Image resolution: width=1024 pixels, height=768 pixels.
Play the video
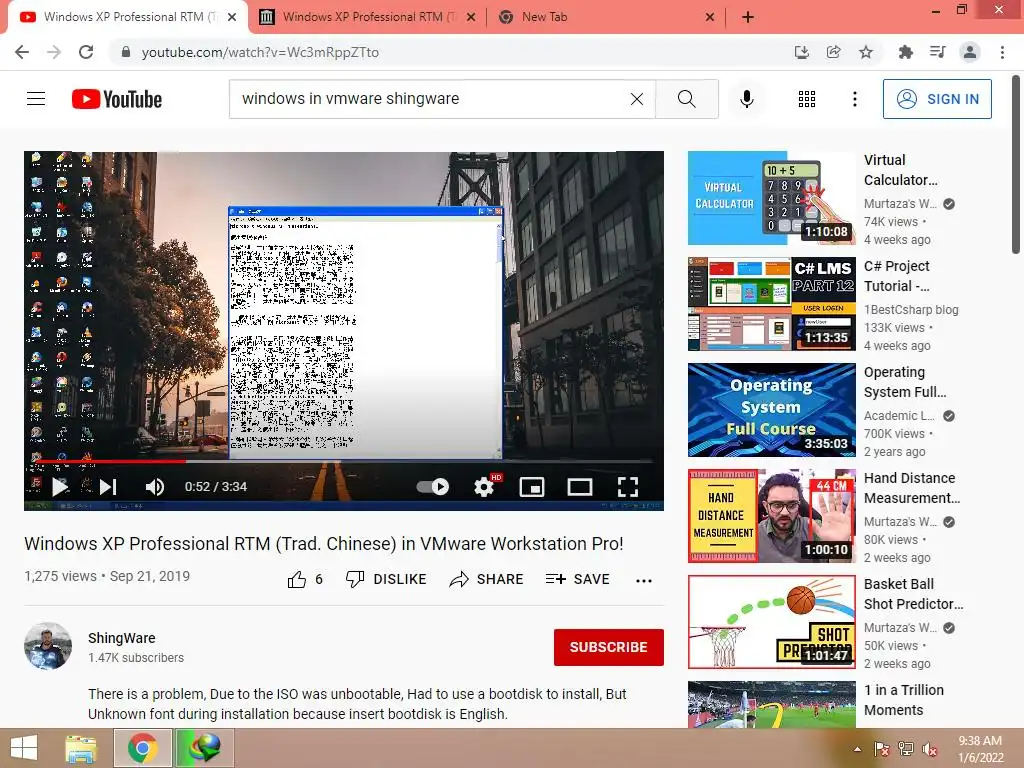(60, 487)
